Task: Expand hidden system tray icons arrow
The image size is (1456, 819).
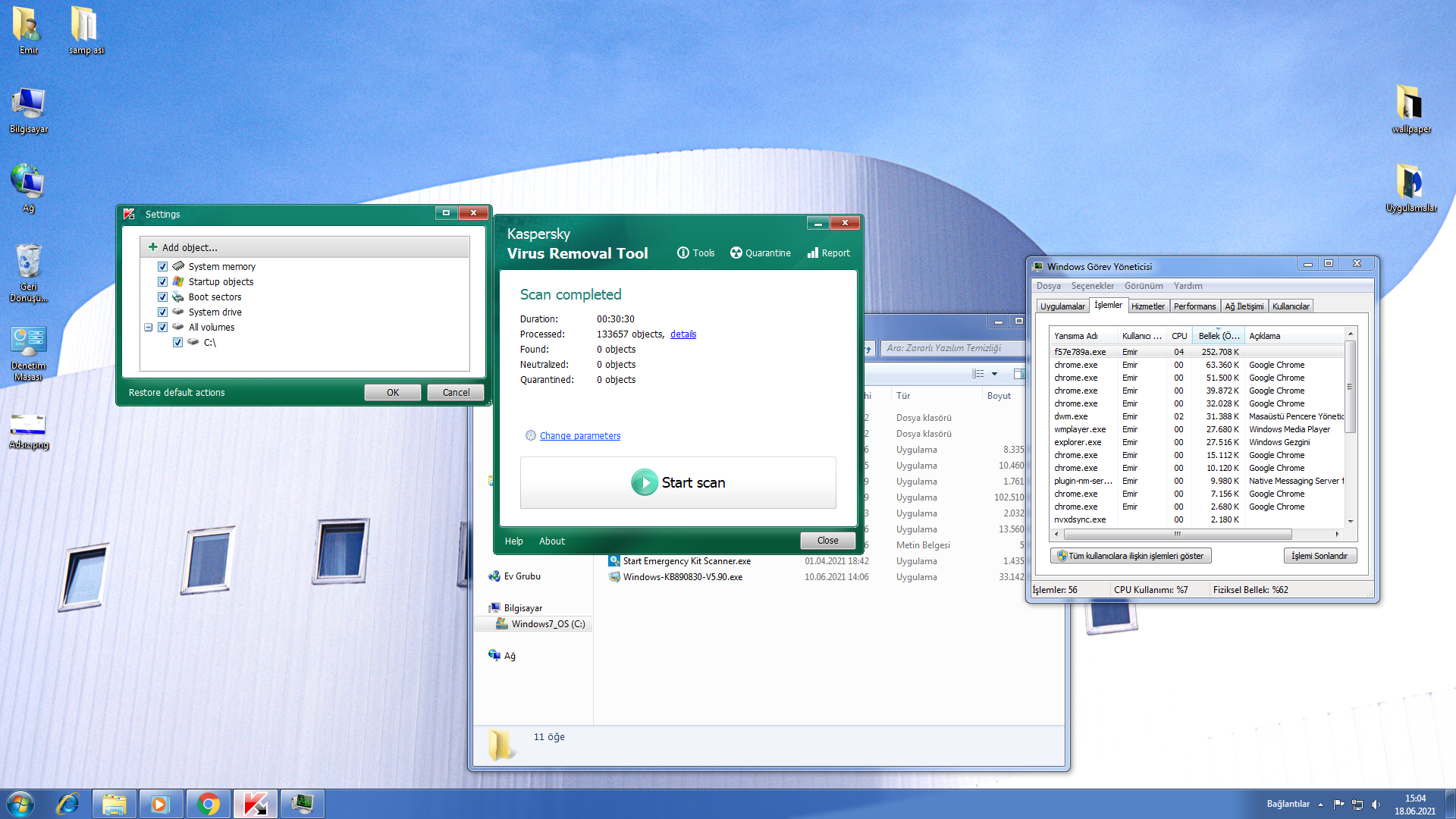Action: pyautogui.click(x=1320, y=805)
